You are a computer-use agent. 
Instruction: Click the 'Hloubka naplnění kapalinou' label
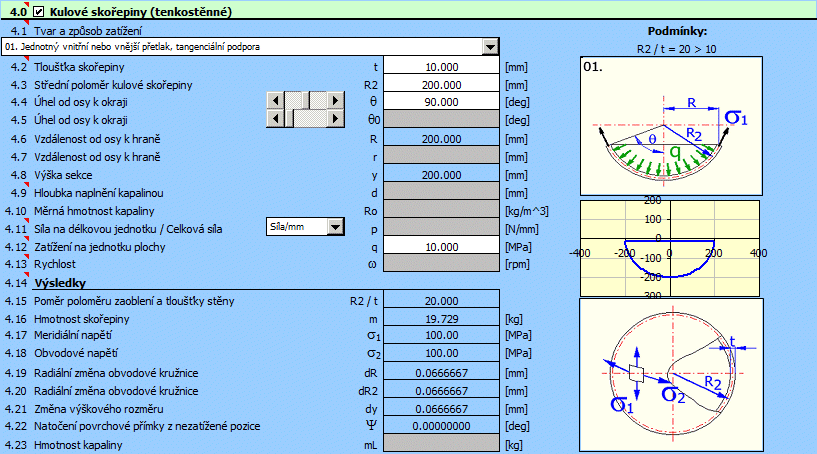coord(98,193)
